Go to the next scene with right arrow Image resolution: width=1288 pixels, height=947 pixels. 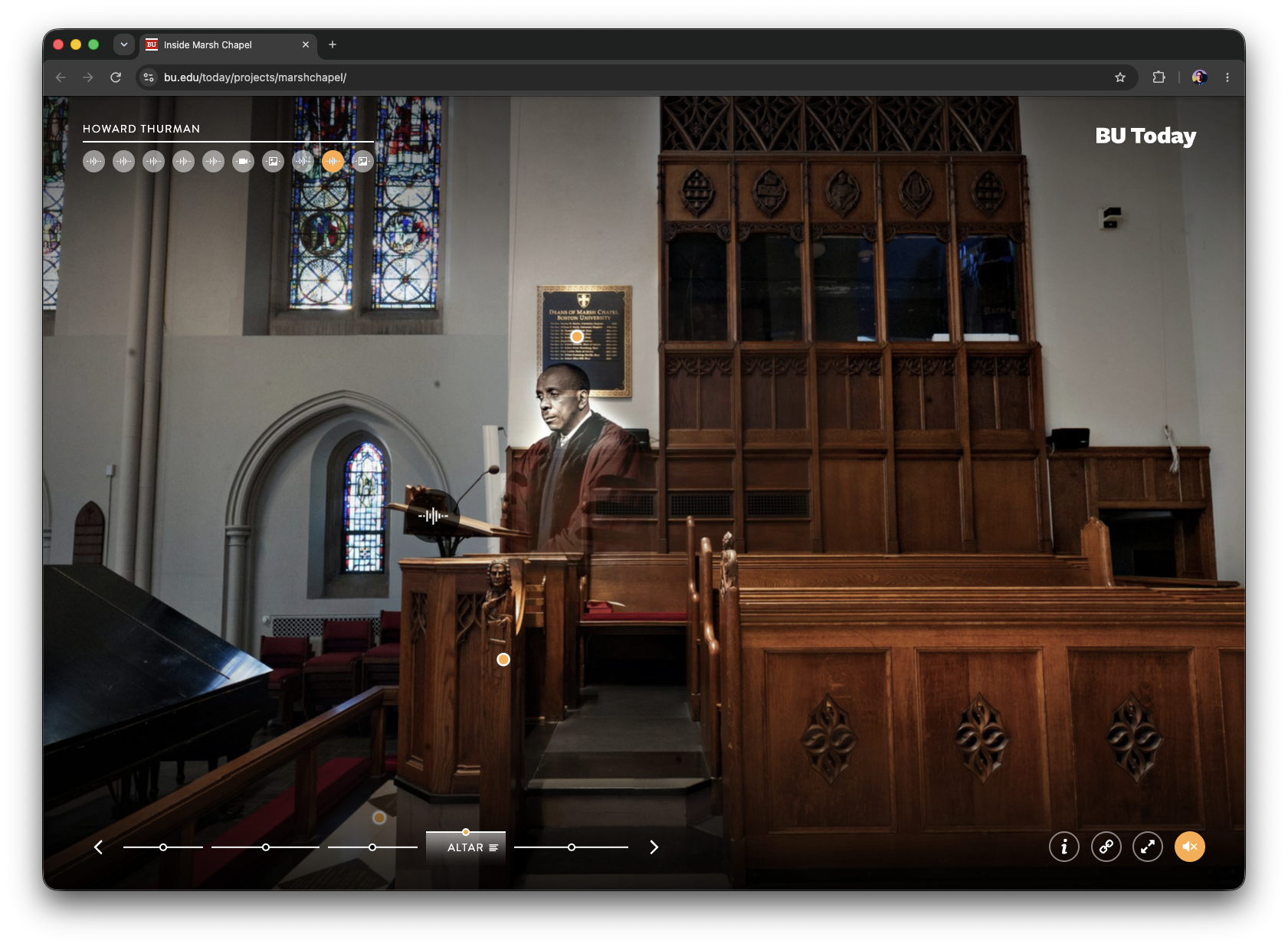click(654, 847)
